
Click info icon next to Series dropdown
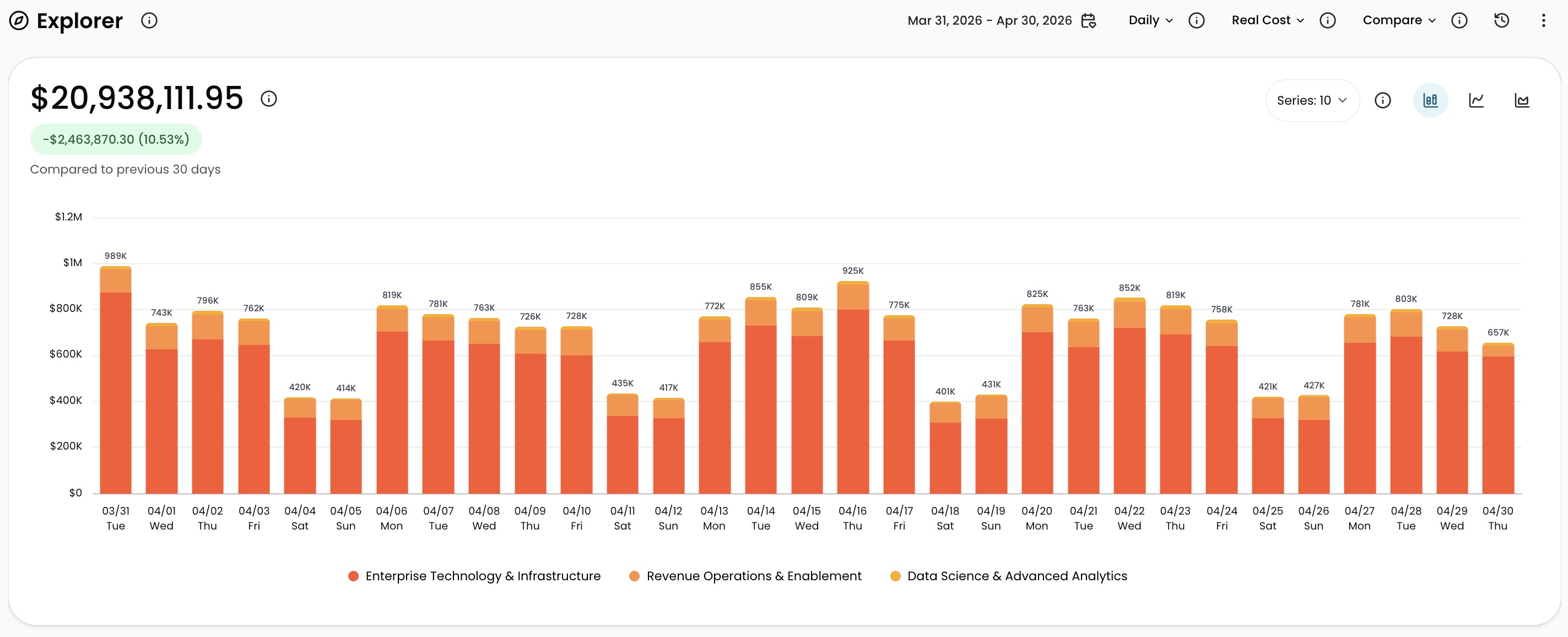[1382, 100]
